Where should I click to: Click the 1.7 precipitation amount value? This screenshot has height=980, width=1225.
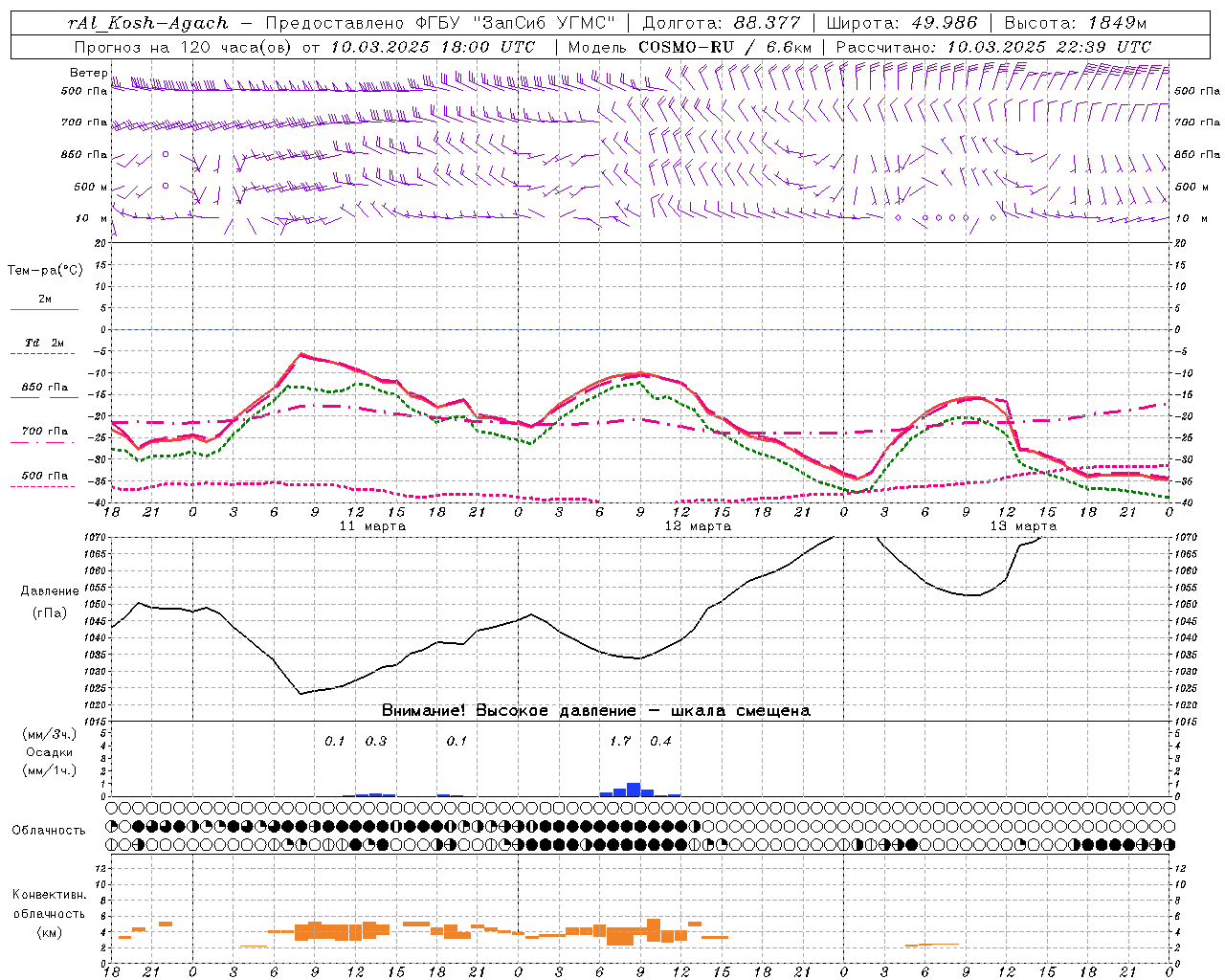pyautogui.click(x=620, y=741)
